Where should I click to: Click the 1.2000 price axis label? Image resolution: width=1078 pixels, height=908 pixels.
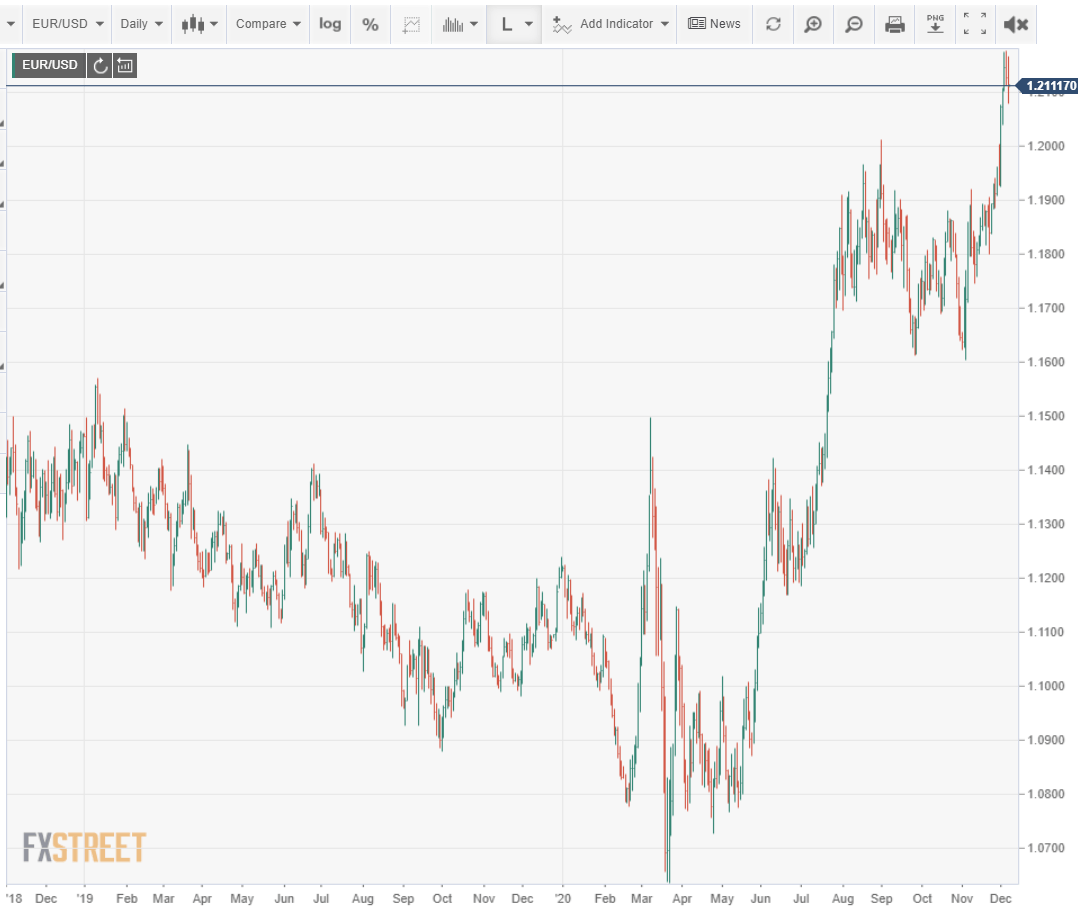[1046, 146]
